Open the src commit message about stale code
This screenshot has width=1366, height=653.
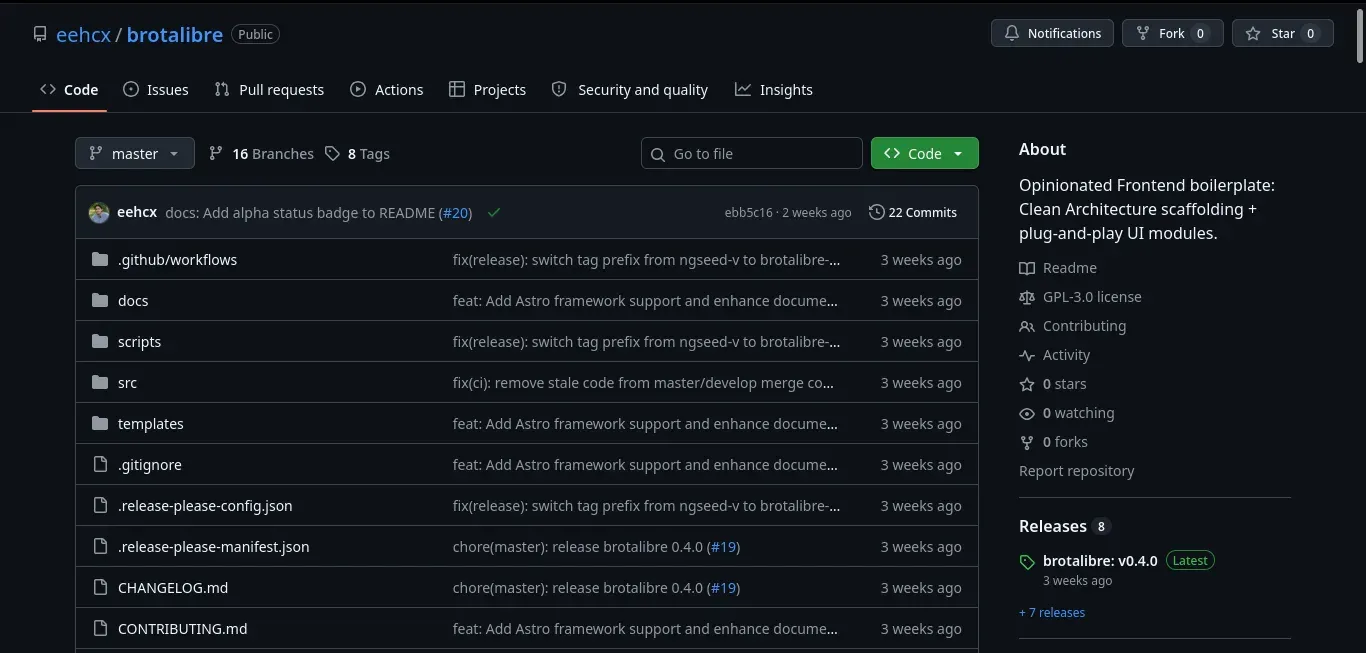click(x=643, y=382)
